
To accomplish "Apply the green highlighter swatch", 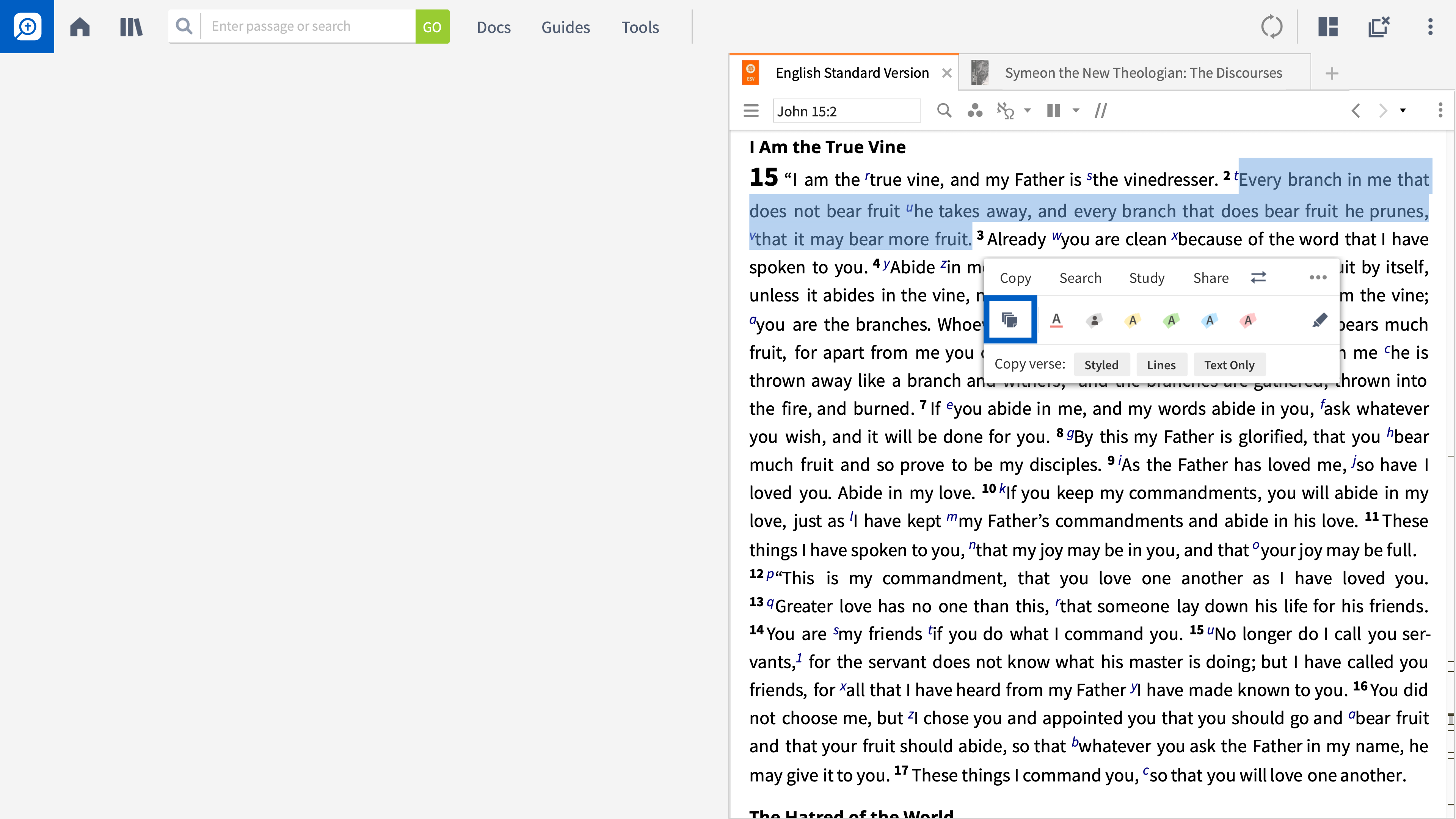I will click(x=1171, y=320).
